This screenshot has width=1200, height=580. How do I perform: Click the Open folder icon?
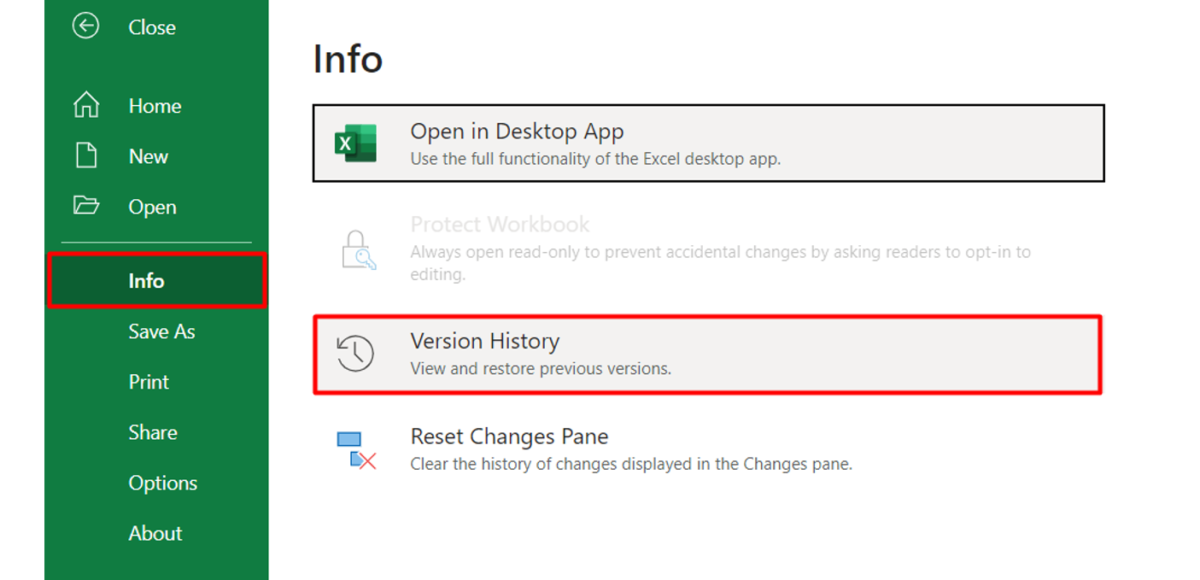point(87,206)
